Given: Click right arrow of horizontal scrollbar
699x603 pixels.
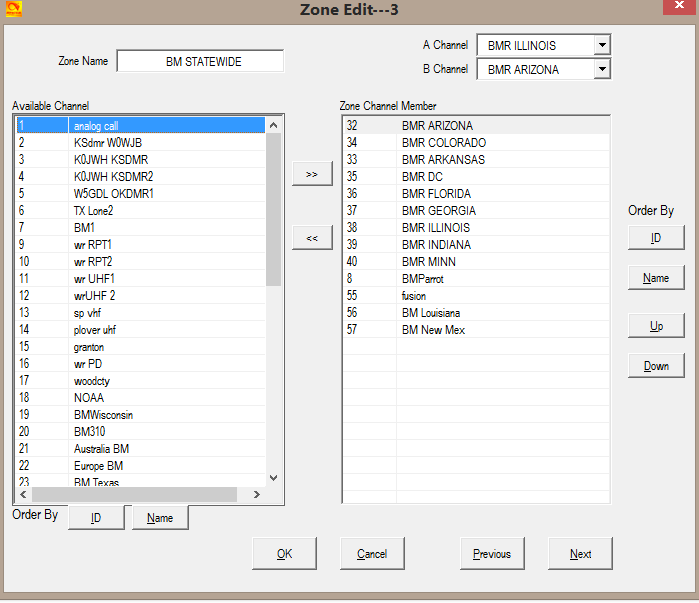Looking at the screenshot, I should [x=256, y=494].
